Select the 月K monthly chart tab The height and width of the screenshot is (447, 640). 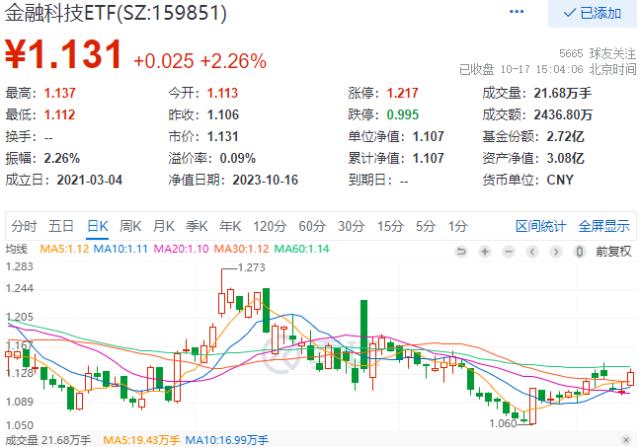point(164,225)
